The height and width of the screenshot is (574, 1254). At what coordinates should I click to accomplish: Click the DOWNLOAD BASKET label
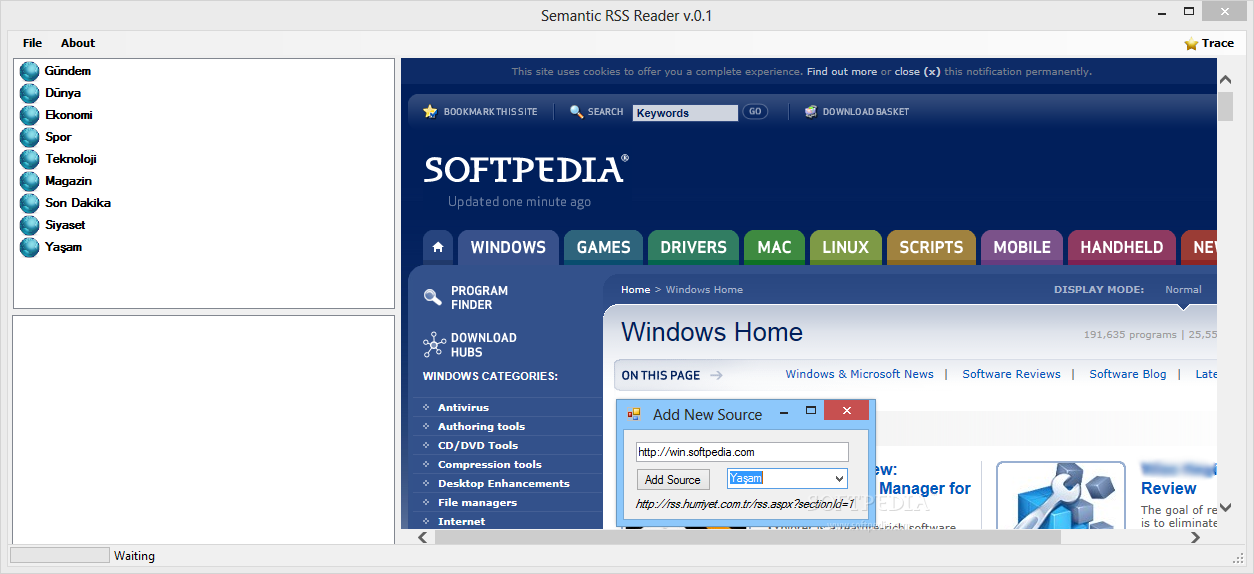(866, 112)
